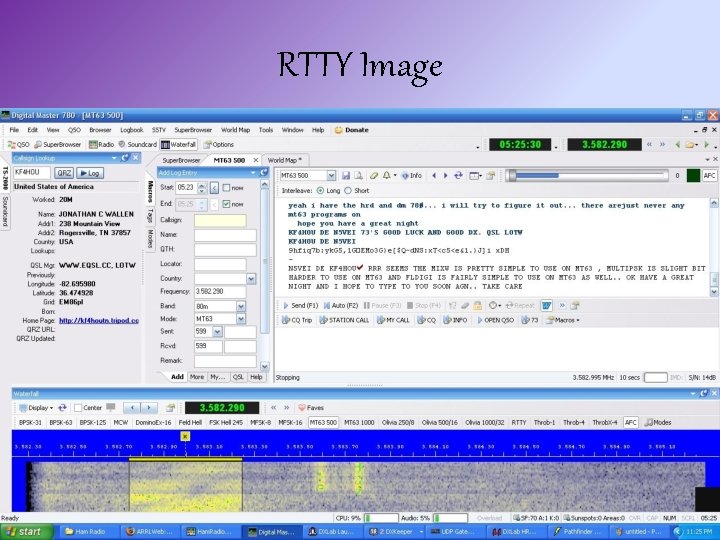Image resolution: width=720 pixels, height=540 pixels.
Task: Click the STATION CALL macro
Action: point(344,320)
